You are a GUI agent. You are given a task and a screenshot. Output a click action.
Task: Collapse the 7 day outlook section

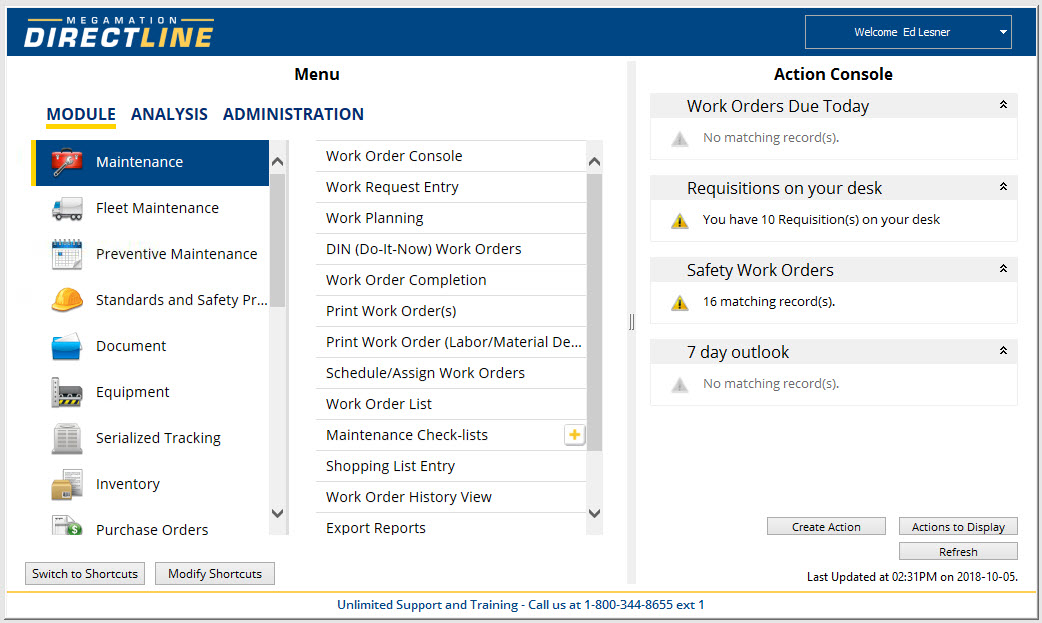pos(1003,351)
